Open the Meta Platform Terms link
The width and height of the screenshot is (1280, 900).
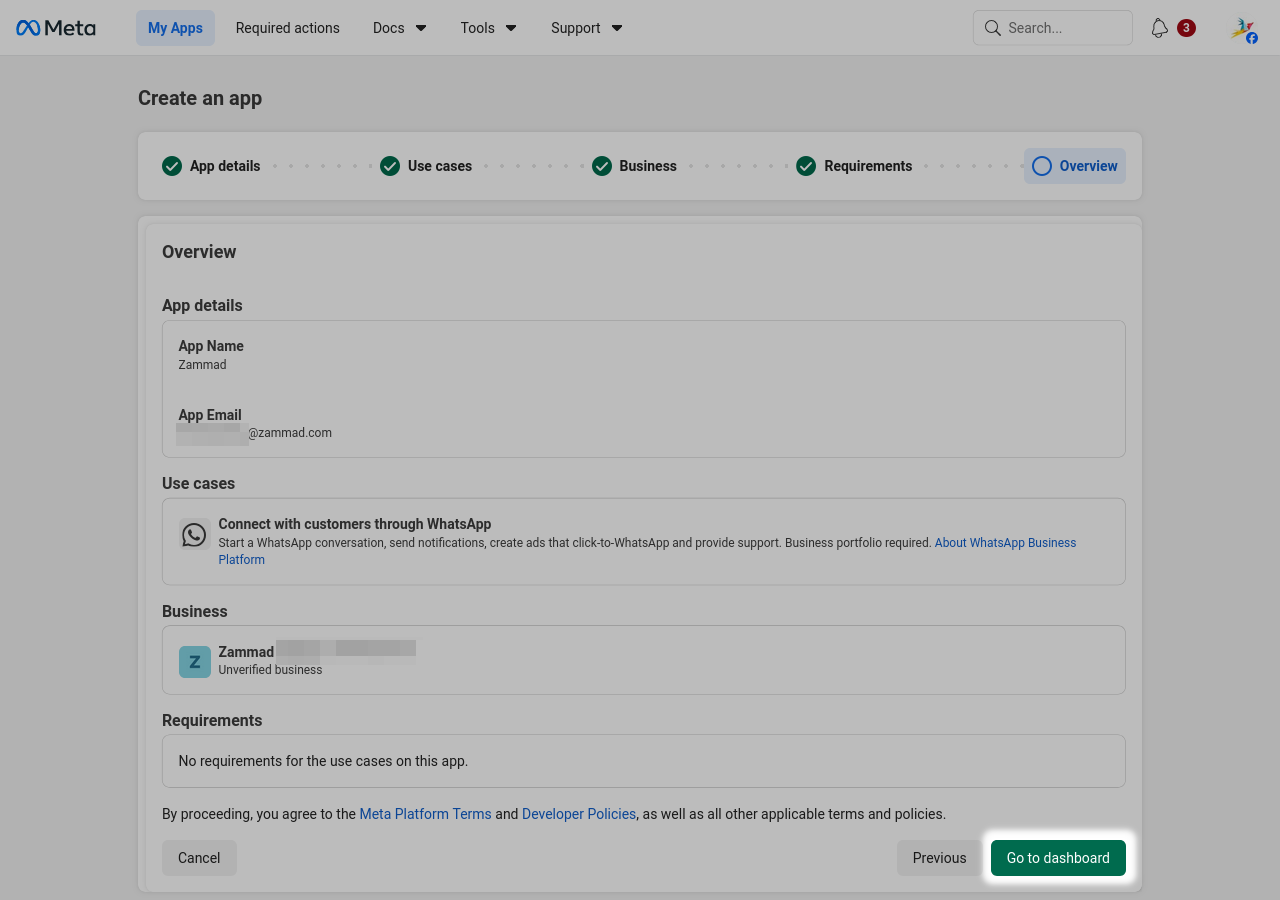pyautogui.click(x=426, y=814)
